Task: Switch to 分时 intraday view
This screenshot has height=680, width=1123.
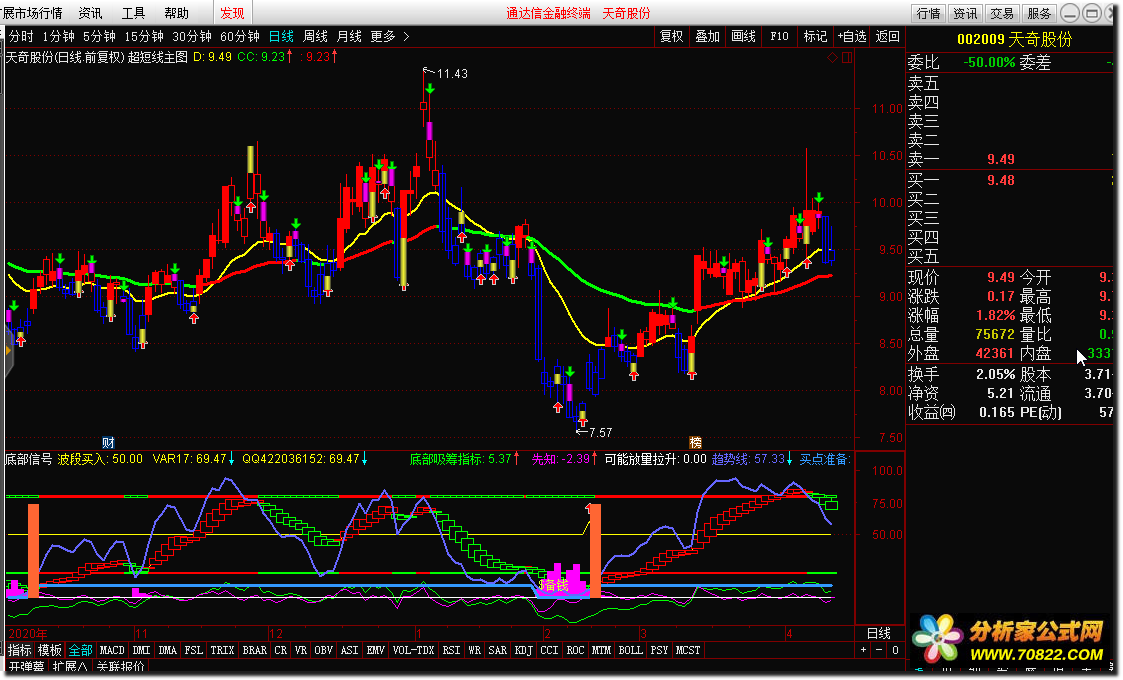Action: pyautogui.click(x=21, y=36)
